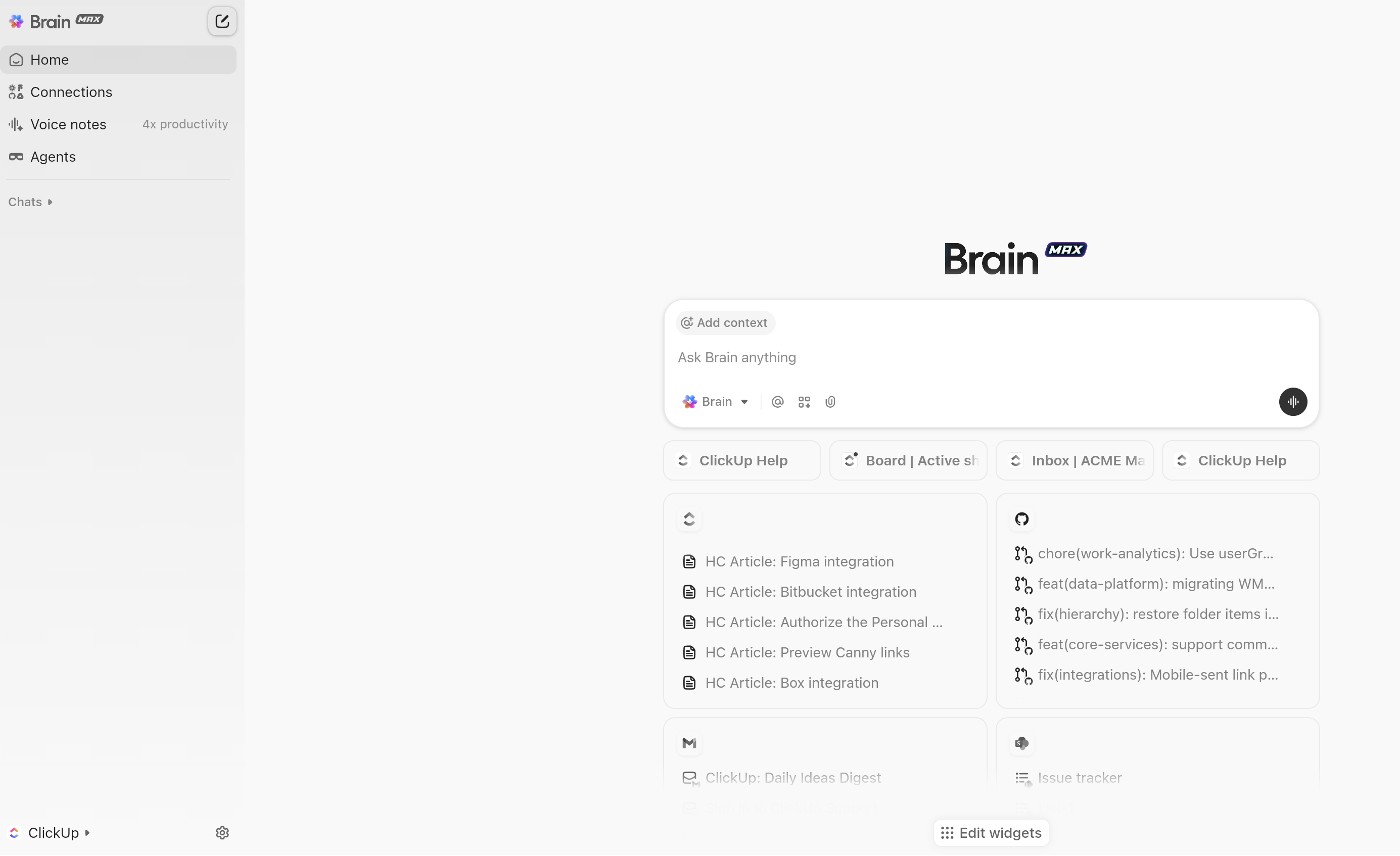Screen dimensions: 1400x856
Task: Focus the Ask Brain anything field
Action: click(x=991, y=358)
